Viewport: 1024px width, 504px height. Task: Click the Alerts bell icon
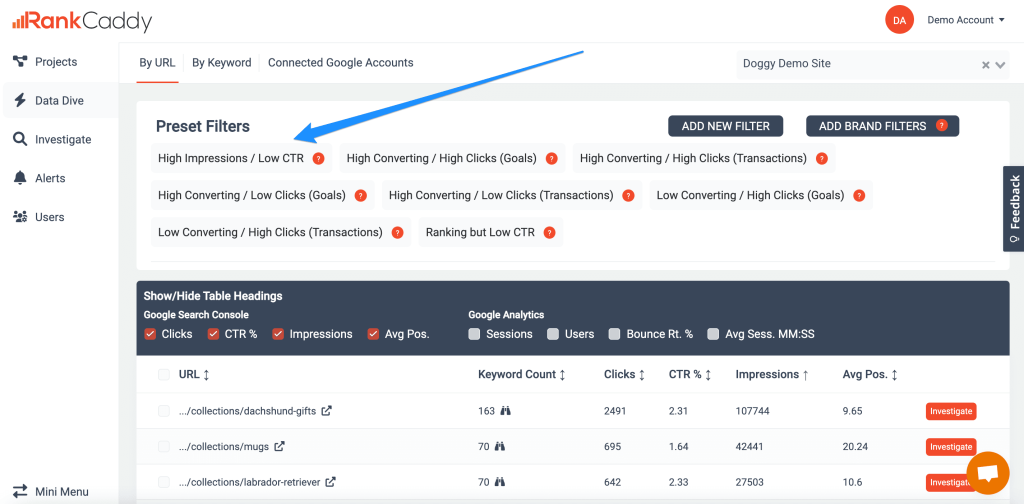pyautogui.click(x=20, y=178)
